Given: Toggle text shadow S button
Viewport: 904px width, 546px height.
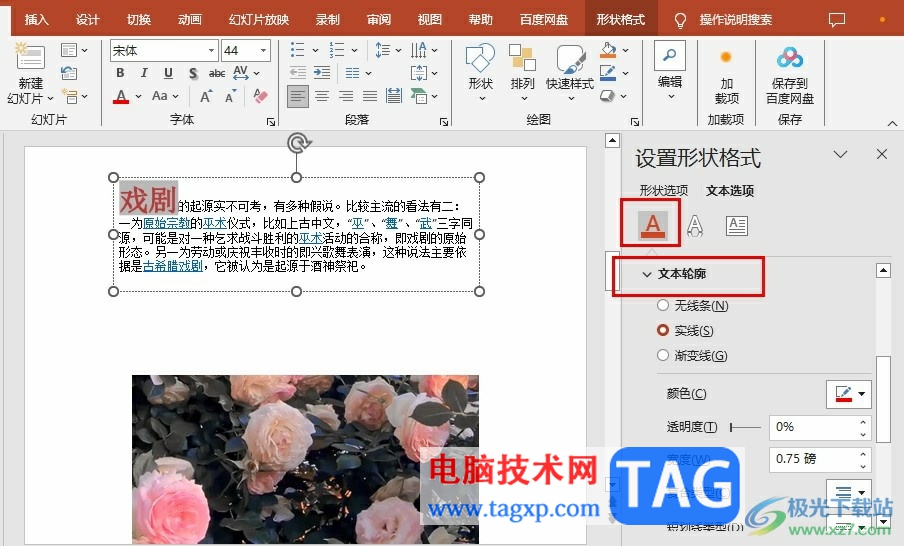Looking at the screenshot, I should [193, 73].
